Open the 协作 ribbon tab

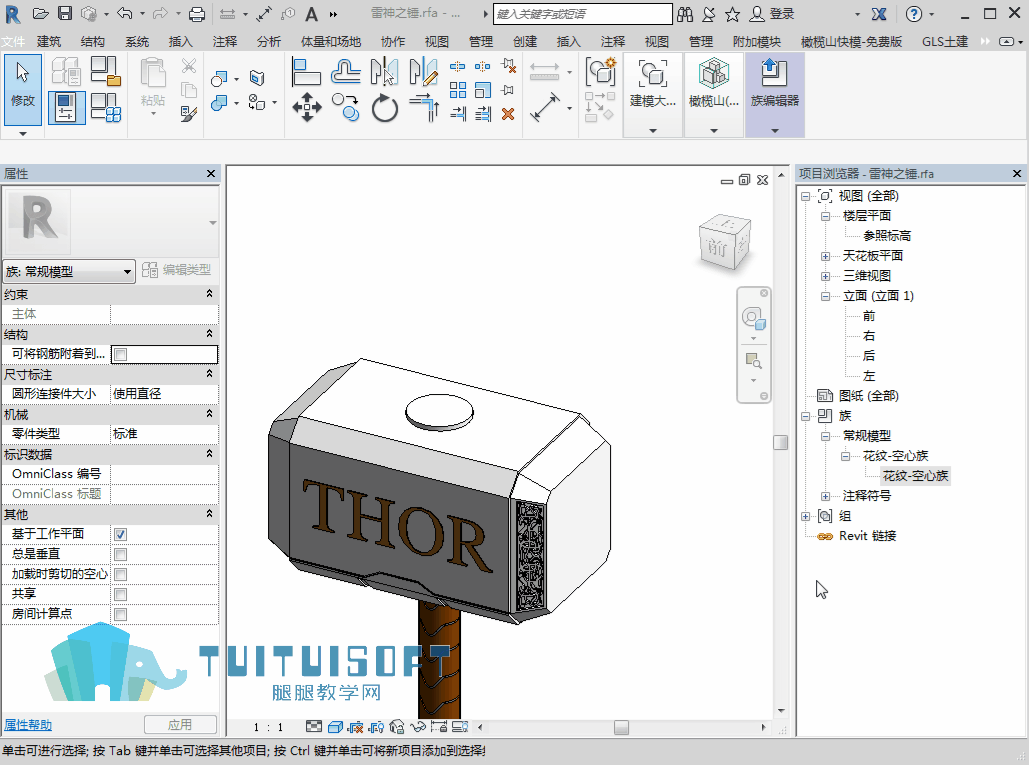392,42
